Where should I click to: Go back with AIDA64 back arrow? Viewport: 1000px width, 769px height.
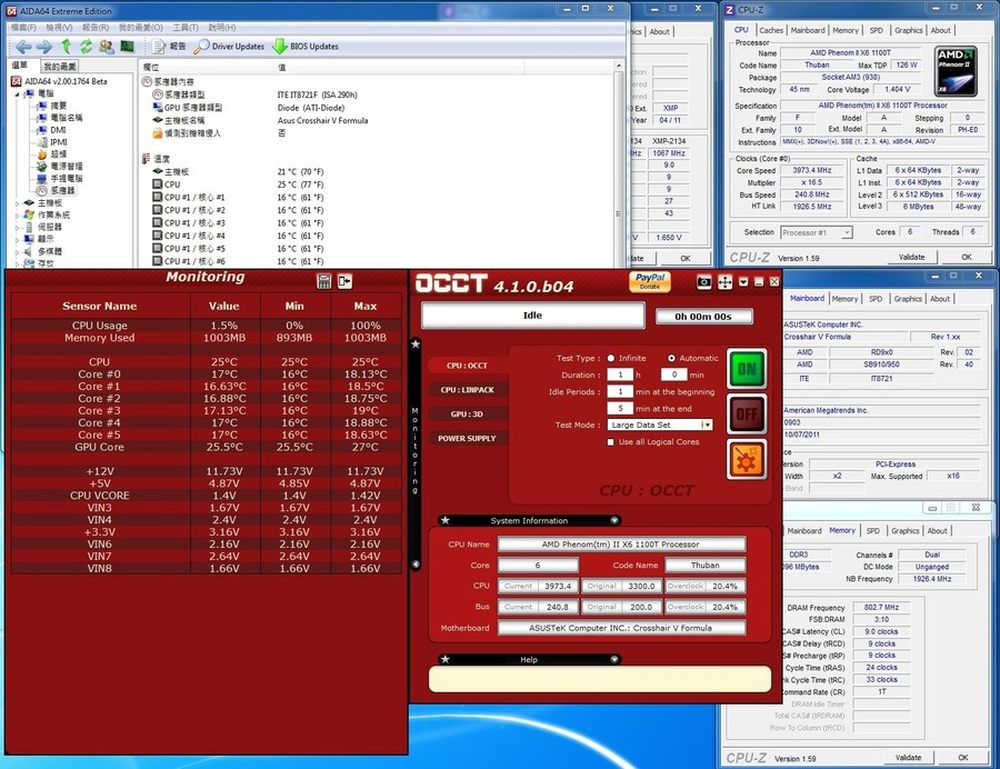[24, 47]
